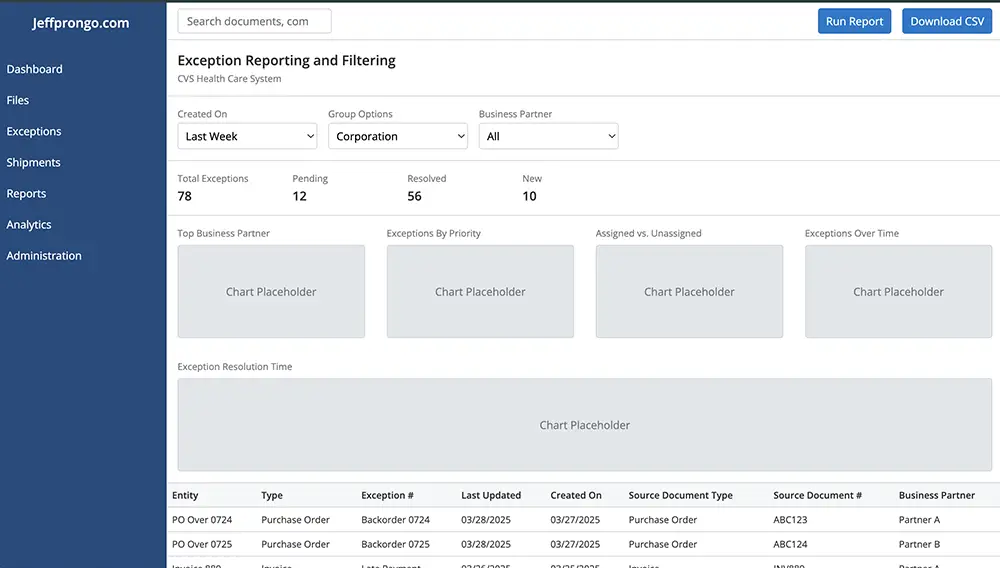Select Exceptions in the sidebar menu
Image resolution: width=1000 pixels, height=568 pixels.
34,131
